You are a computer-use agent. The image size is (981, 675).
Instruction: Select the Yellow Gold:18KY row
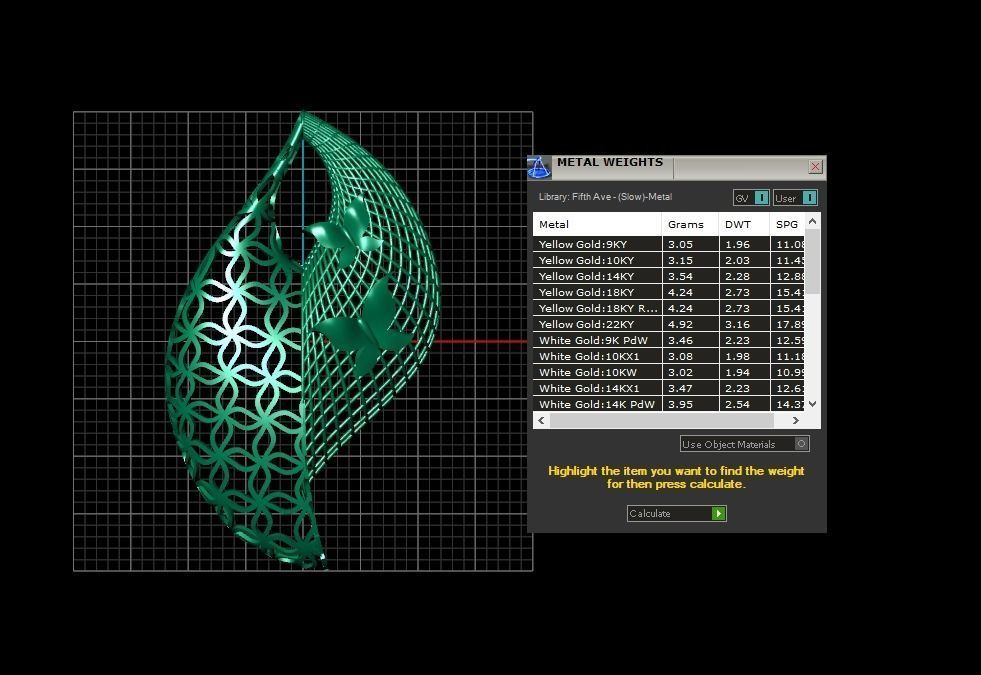click(x=669, y=292)
